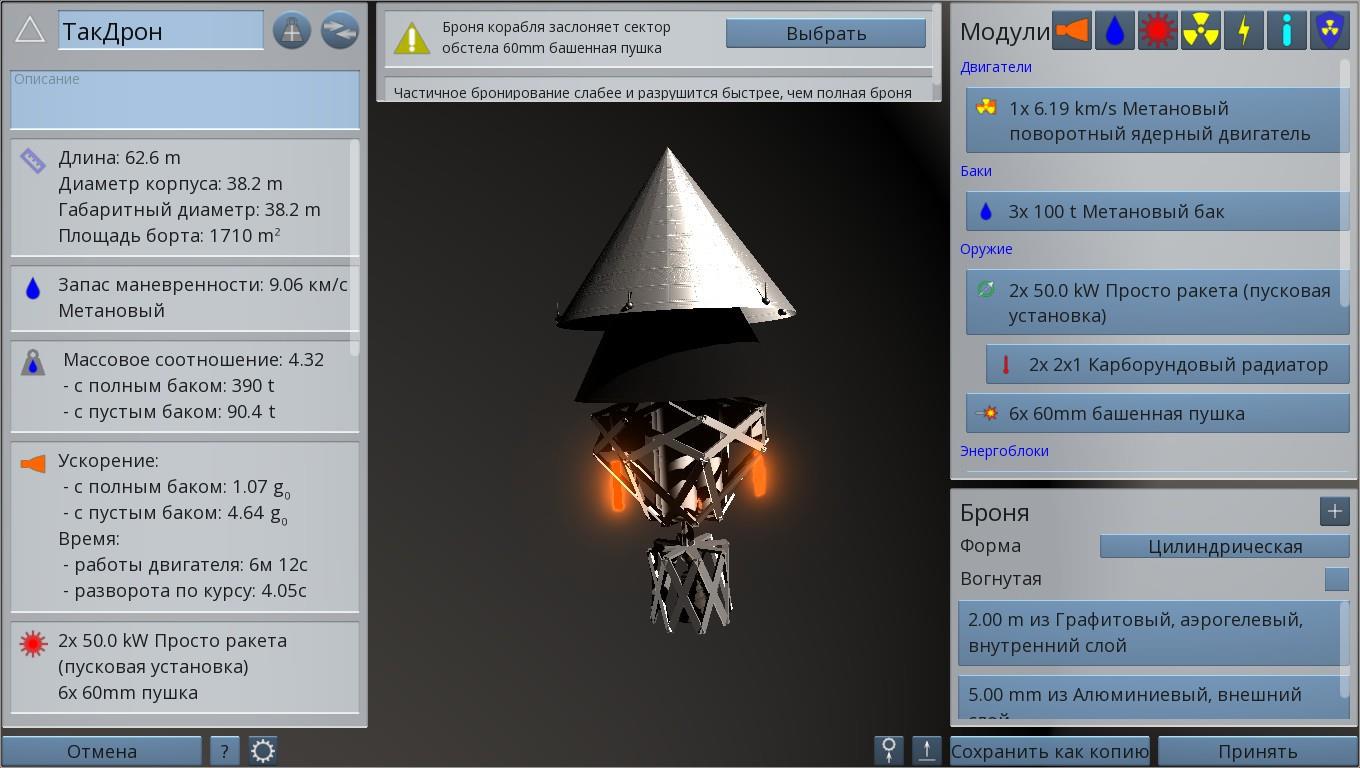Click the yellow radiation trefoil module icon

1200,31
